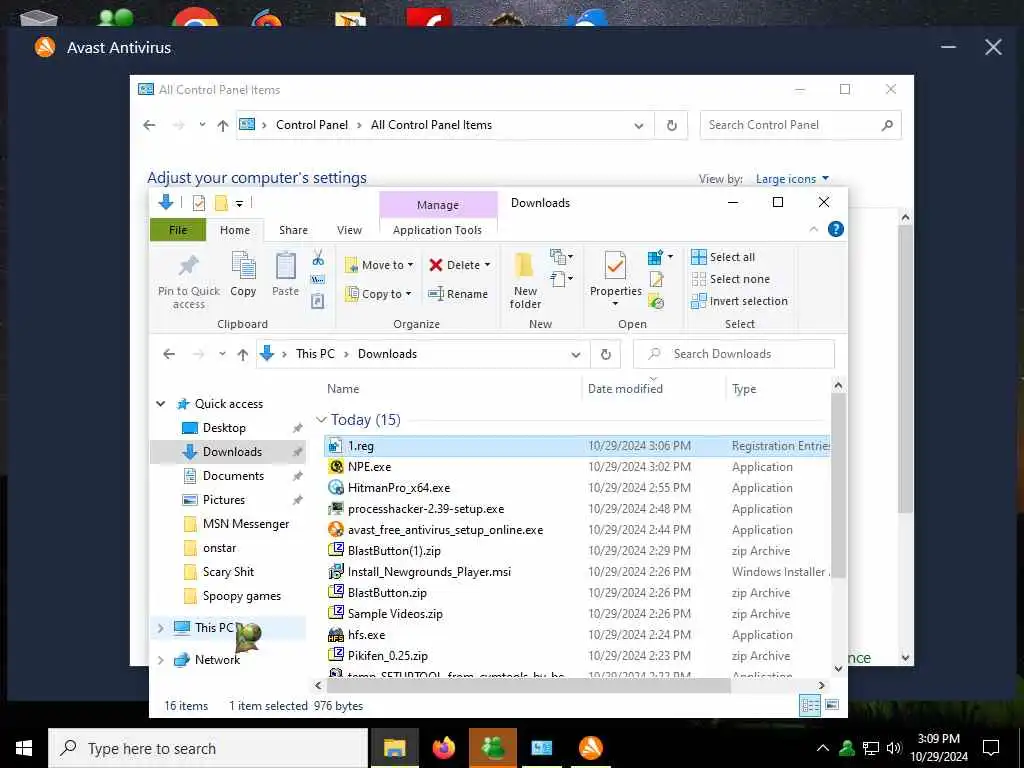Customize Quick Access Toolbar dropdown
The height and width of the screenshot is (768, 1024).
[x=239, y=204]
